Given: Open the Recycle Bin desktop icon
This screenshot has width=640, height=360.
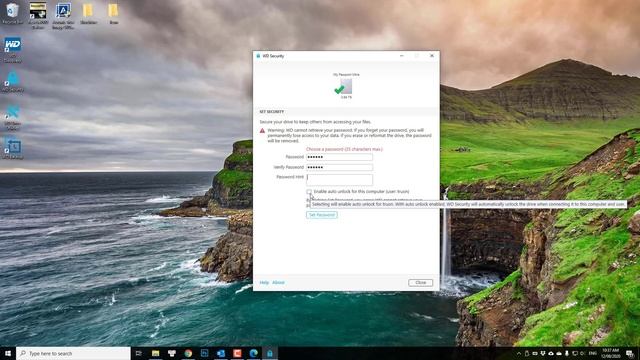Looking at the screenshot, I should click(12, 13).
